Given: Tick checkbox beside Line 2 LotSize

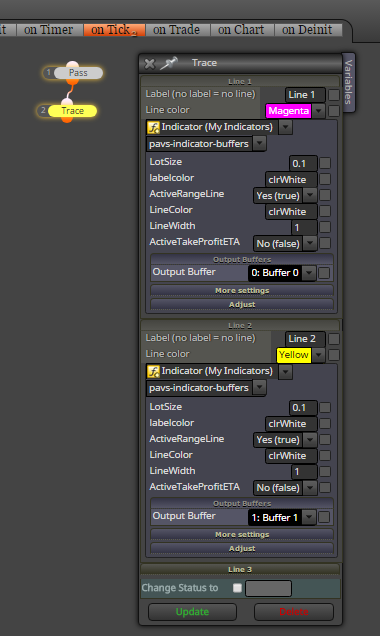Looking at the screenshot, I should 325,407.
